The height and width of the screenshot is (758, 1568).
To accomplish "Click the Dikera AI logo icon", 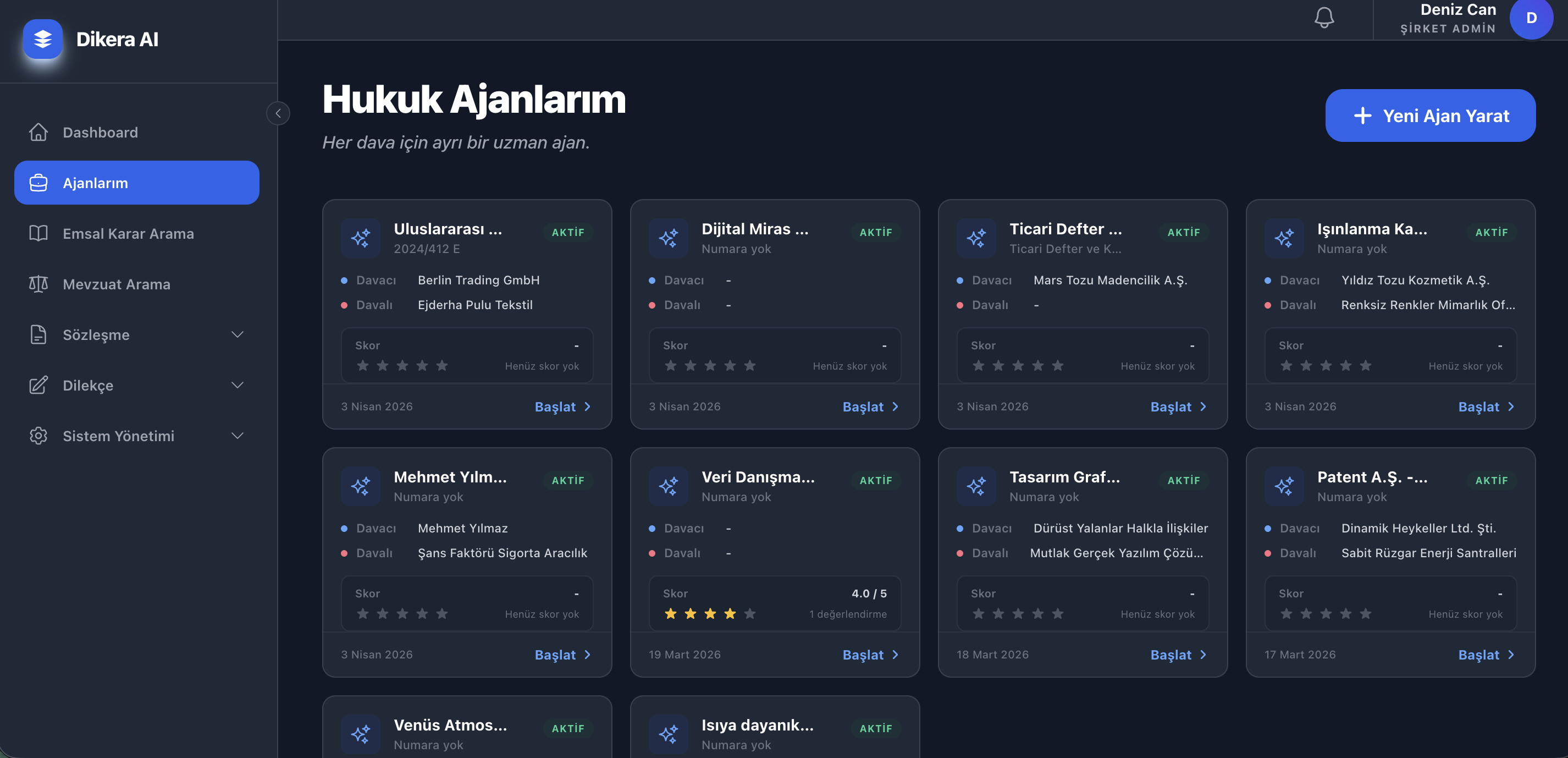I will click(43, 40).
